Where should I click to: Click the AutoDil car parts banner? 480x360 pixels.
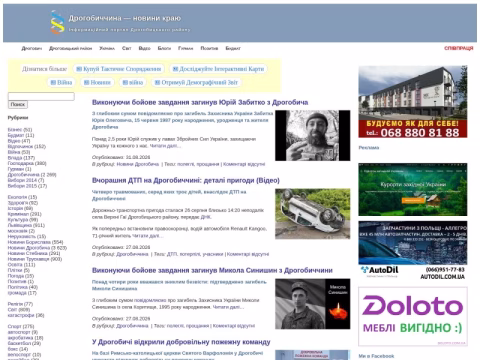413,250
